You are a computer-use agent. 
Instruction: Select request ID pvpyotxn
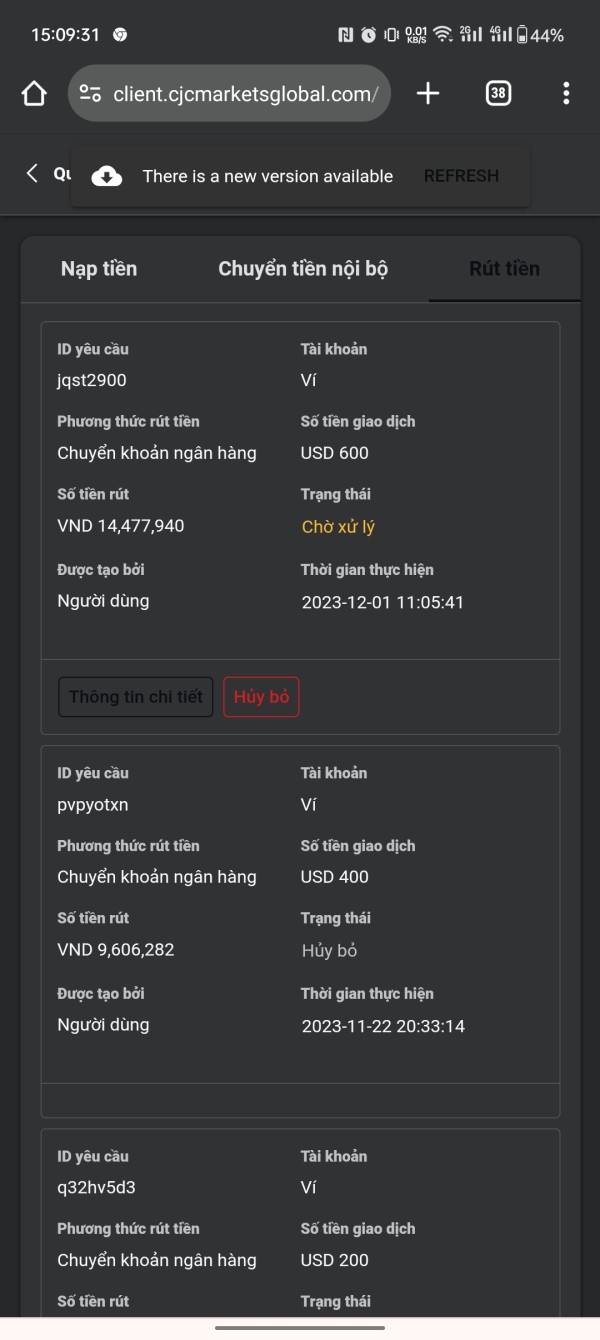[x=93, y=805]
